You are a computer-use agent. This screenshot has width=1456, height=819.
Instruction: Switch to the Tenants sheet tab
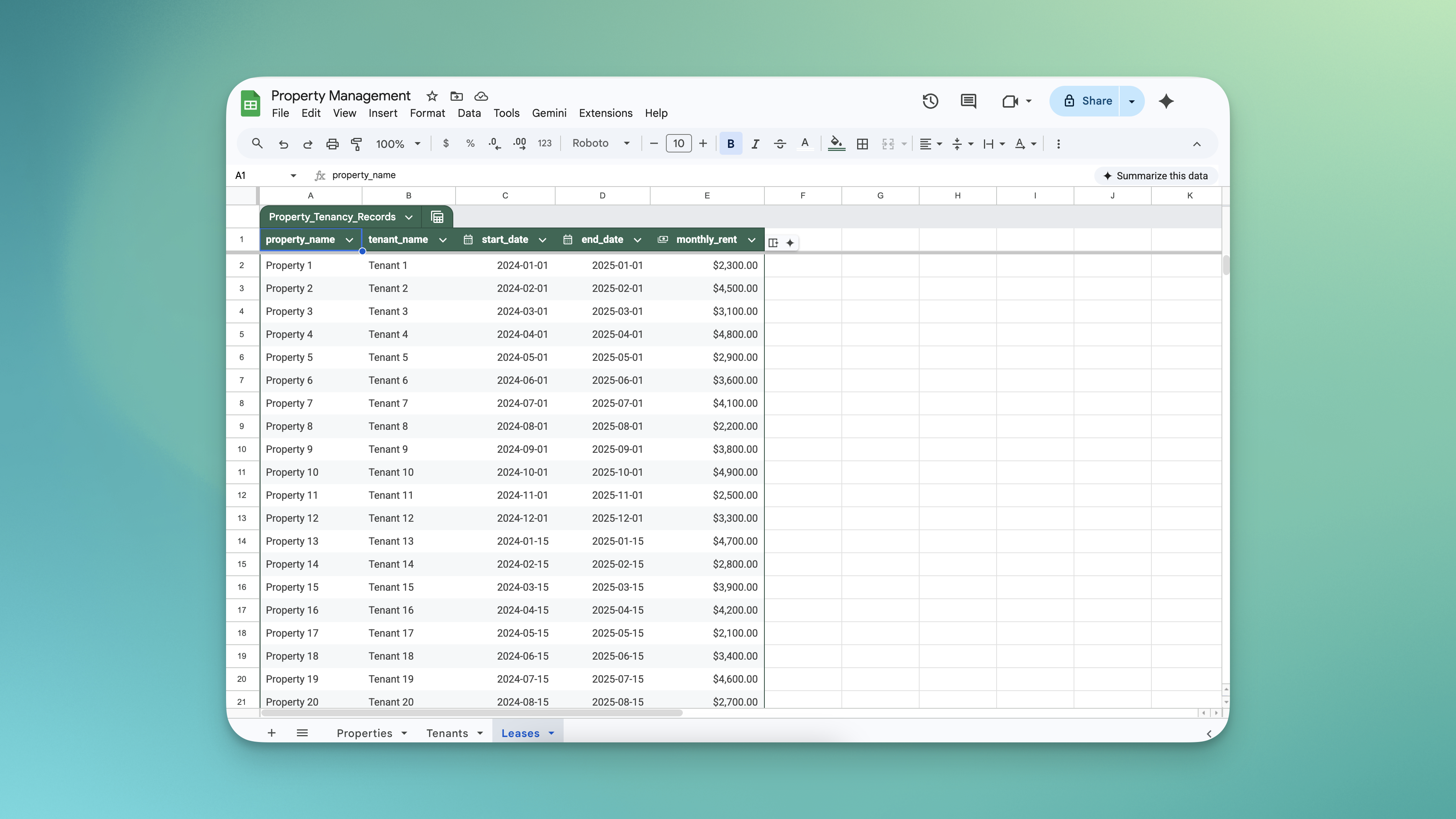447,732
